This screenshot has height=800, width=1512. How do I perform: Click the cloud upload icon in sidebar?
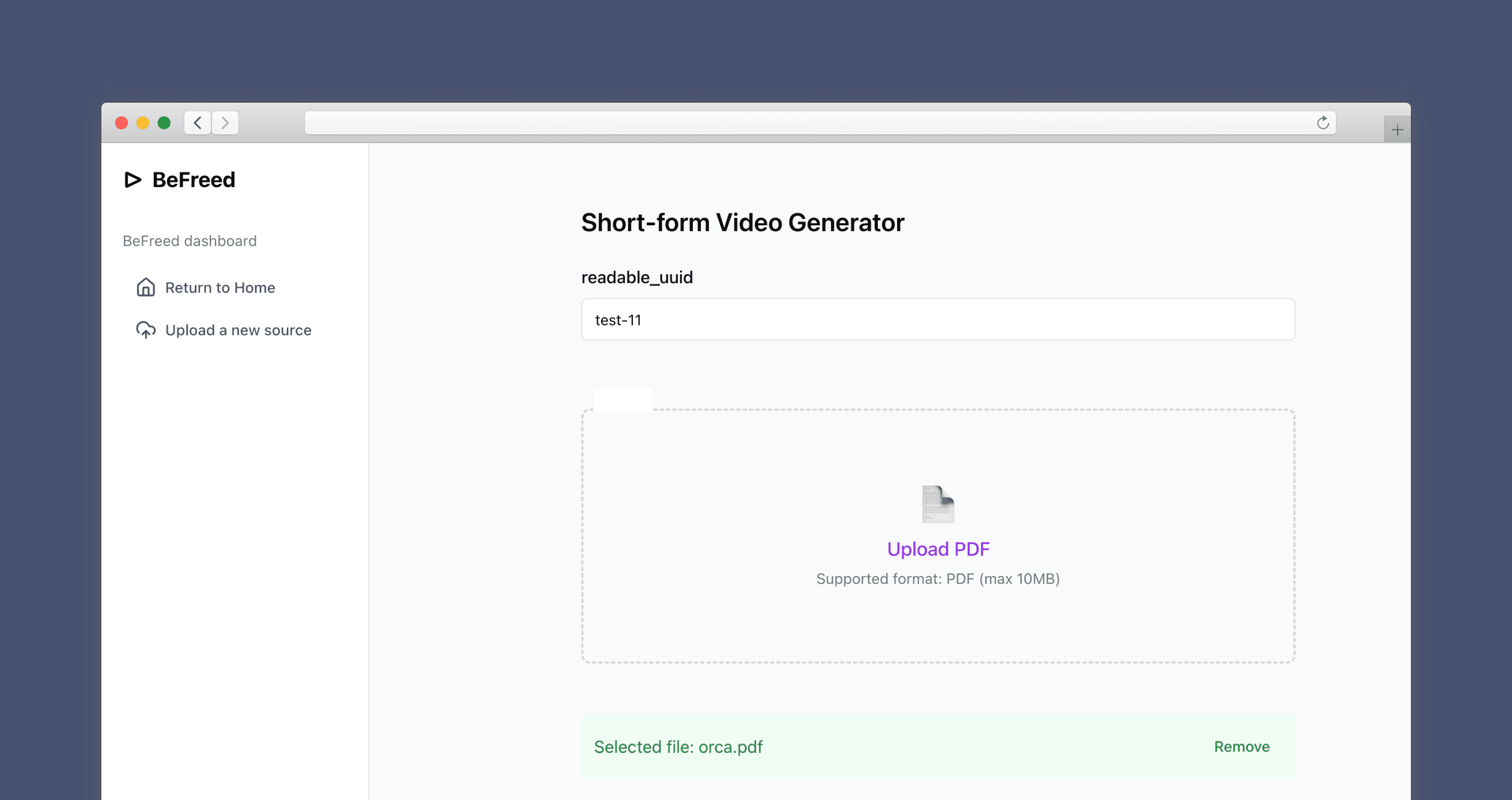[145, 330]
